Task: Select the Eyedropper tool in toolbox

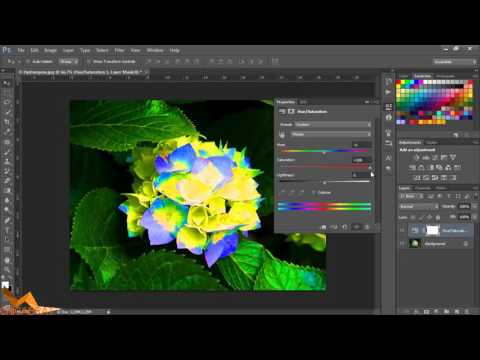Action: point(7,132)
